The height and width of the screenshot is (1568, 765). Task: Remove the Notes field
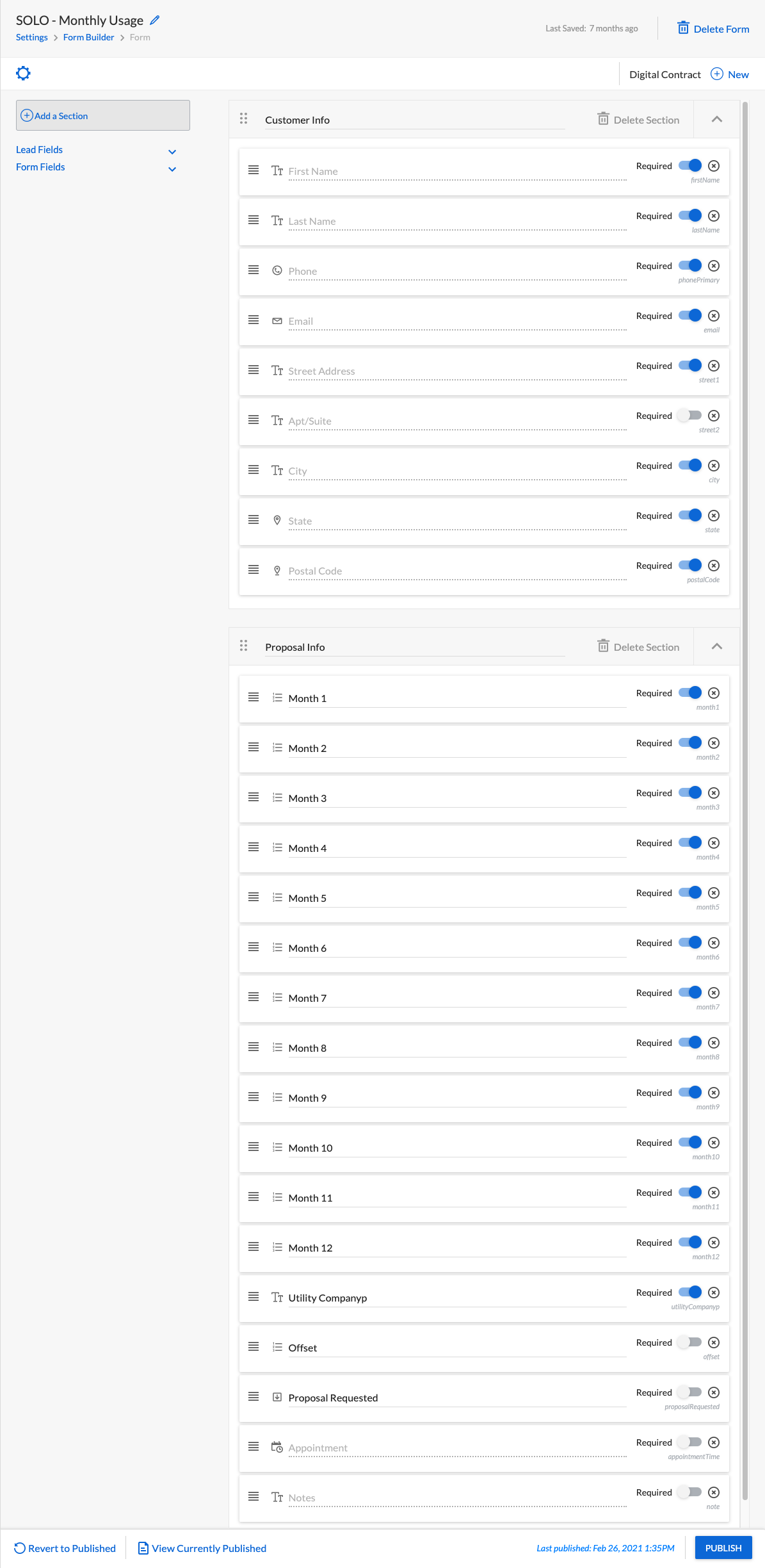pyautogui.click(x=714, y=1492)
